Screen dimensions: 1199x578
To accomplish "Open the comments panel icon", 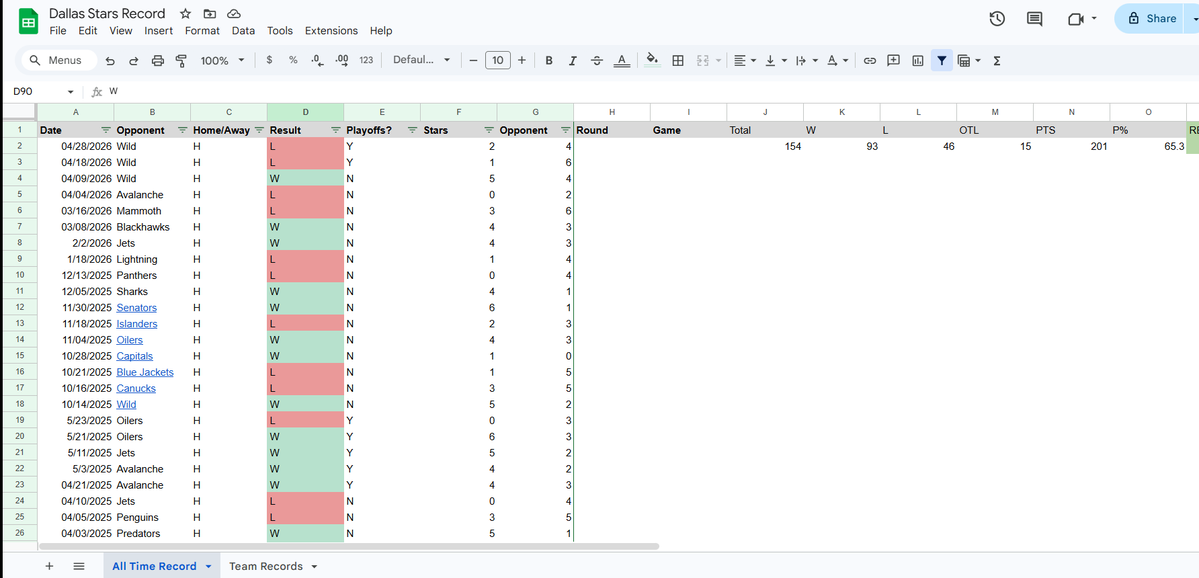I will point(1035,19).
